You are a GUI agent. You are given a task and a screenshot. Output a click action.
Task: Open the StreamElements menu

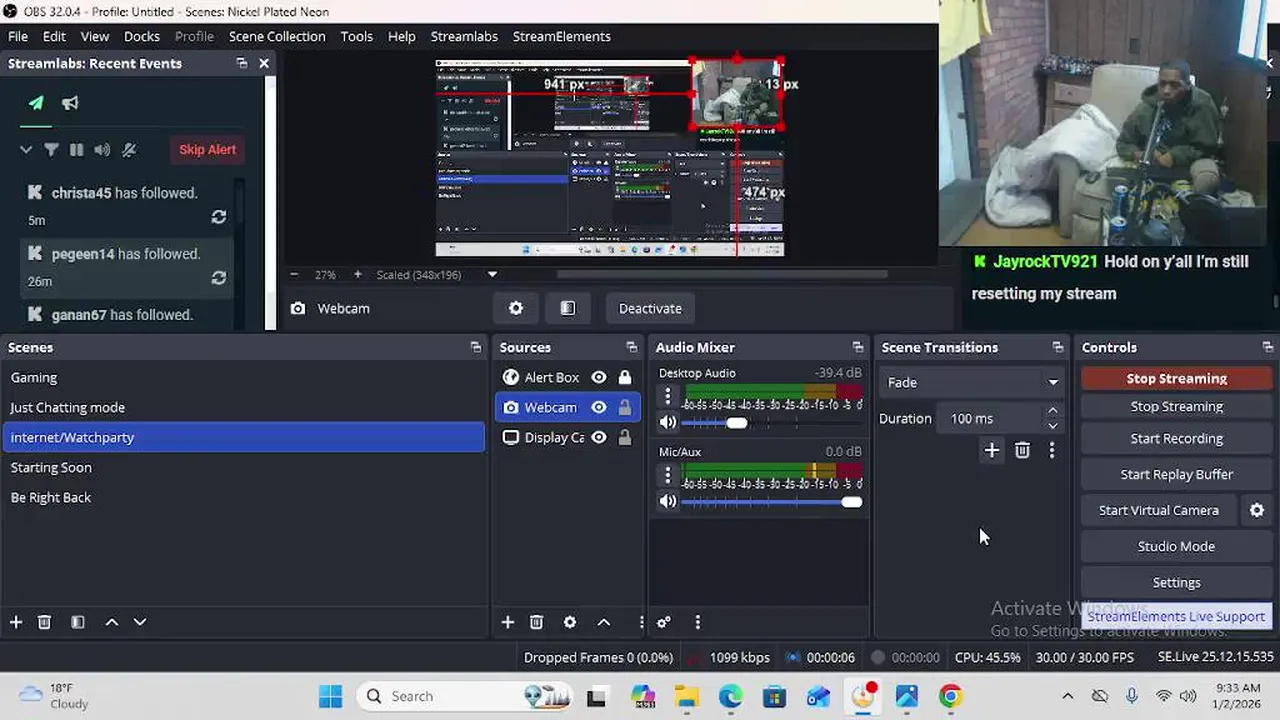click(561, 36)
